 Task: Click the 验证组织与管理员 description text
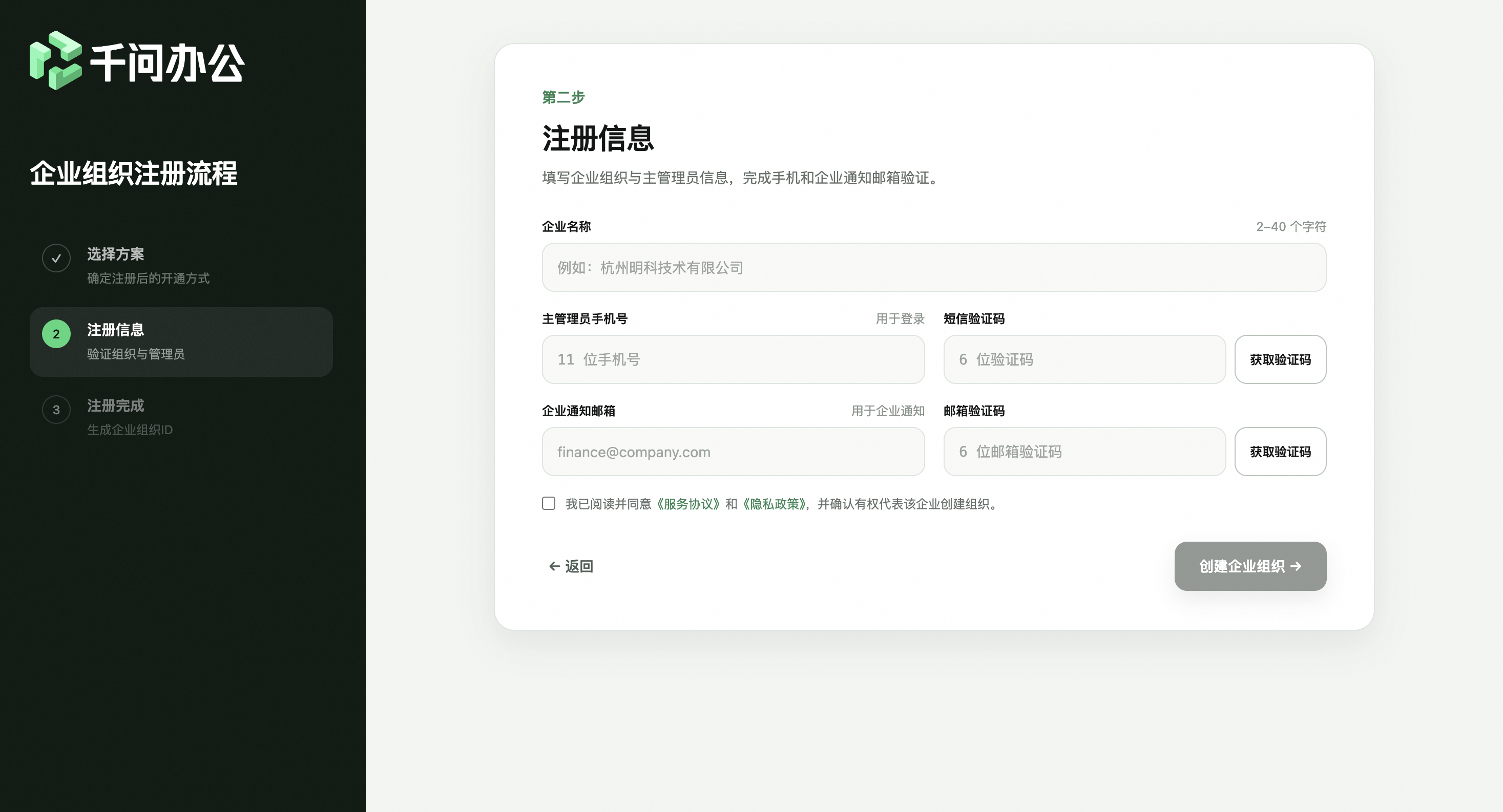click(x=136, y=354)
